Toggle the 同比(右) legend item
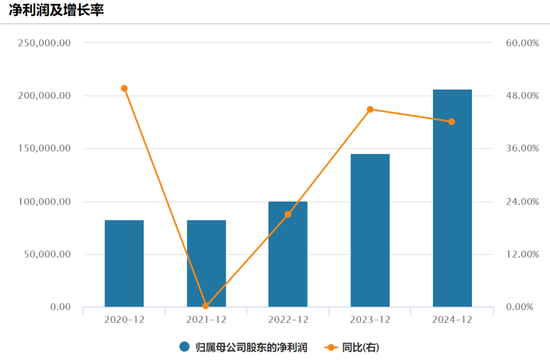This screenshot has height=361, width=550. click(352, 347)
